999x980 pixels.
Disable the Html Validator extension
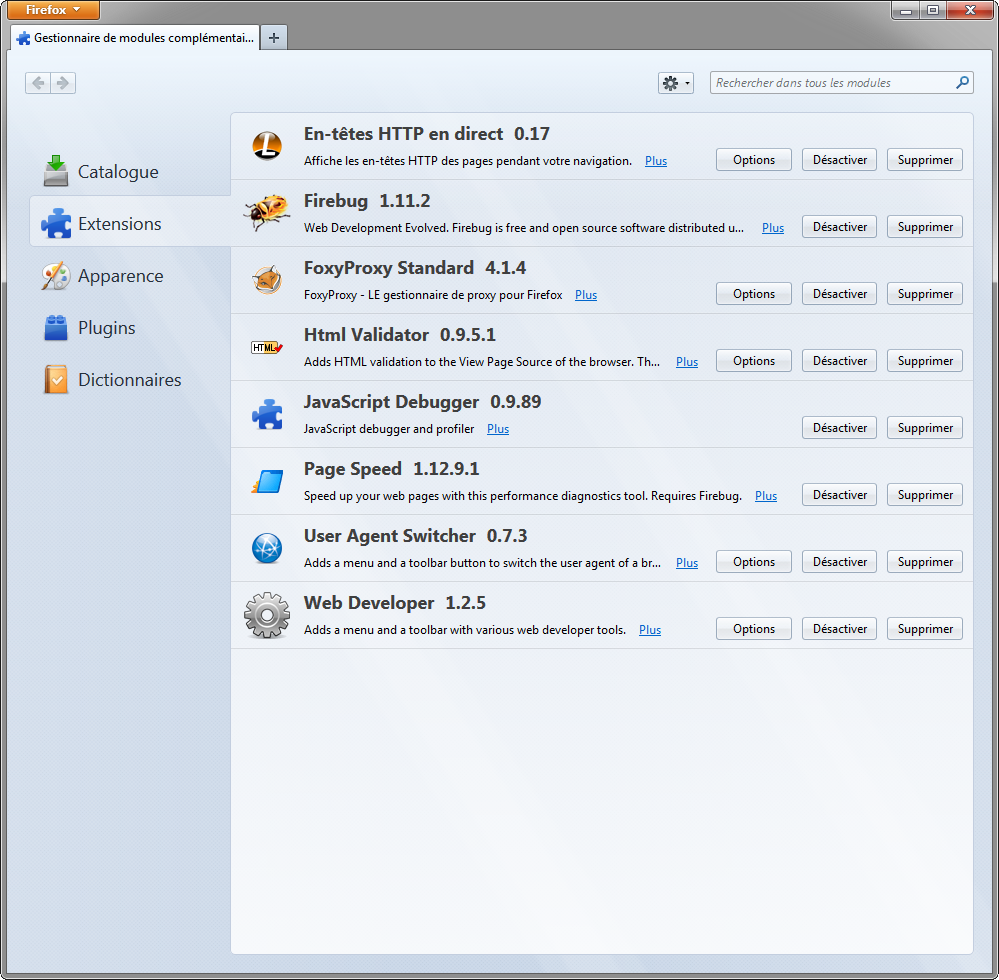tap(839, 361)
